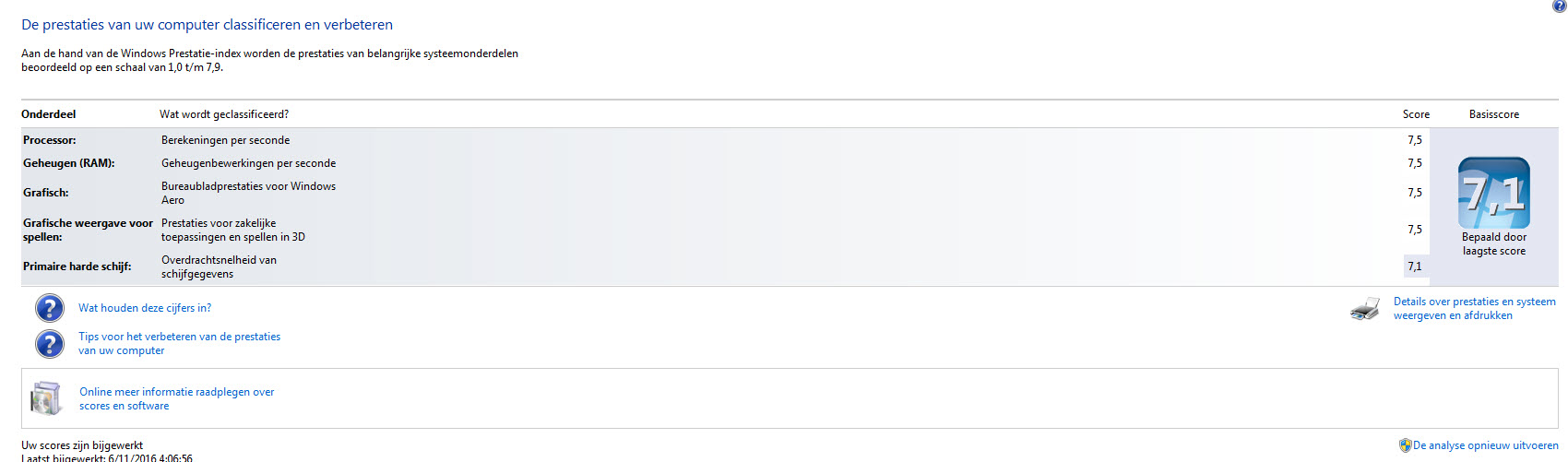
Task: Open 'Details over prestaties en systeem weergeven en afdrukken'
Action: pos(1475,308)
